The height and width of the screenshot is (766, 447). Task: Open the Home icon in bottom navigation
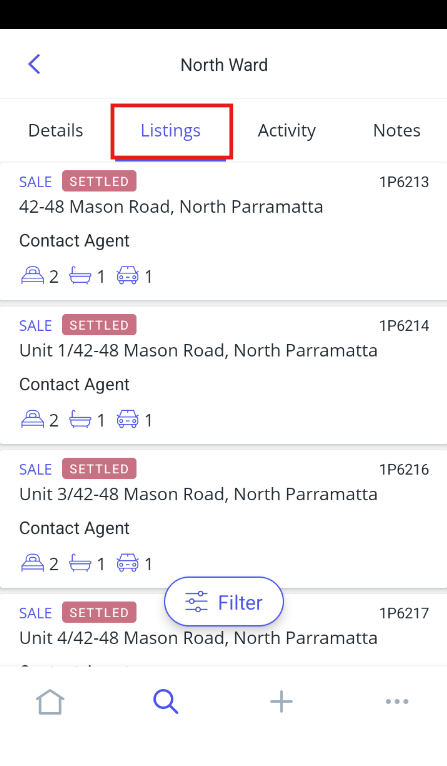(50, 702)
